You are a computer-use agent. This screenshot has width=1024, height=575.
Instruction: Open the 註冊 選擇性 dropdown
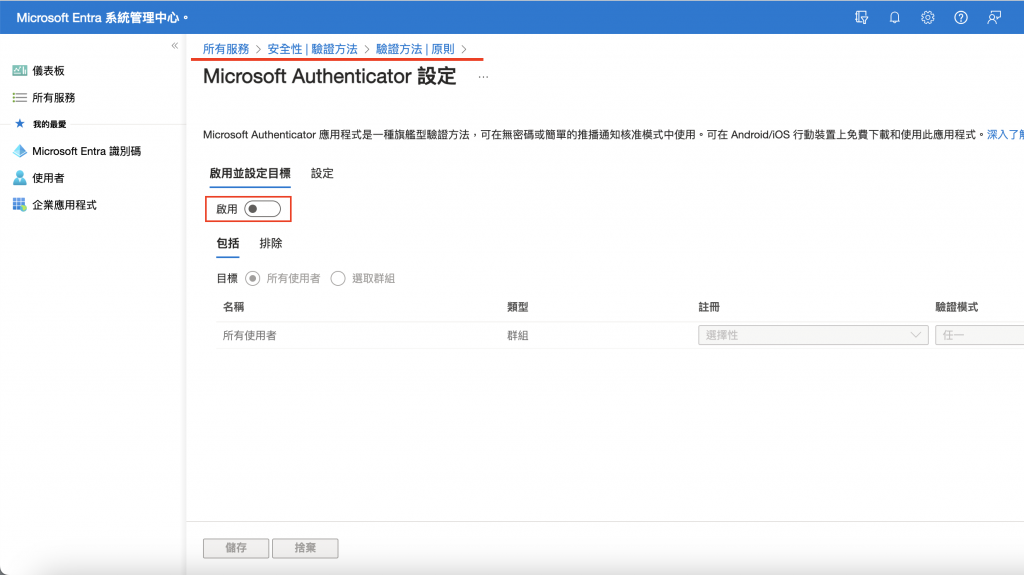(813, 335)
